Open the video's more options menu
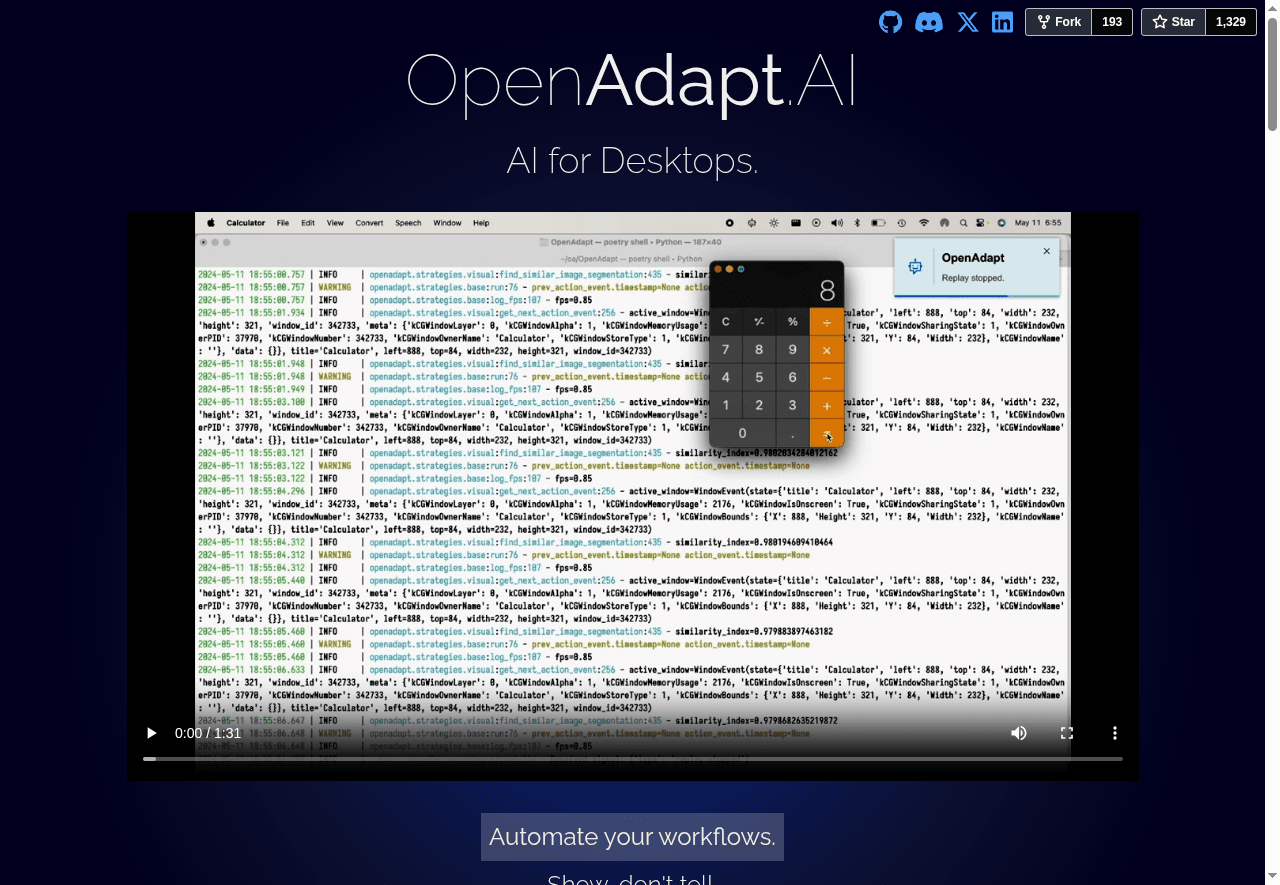This screenshot has height=885, width=1280. coord(1115,733)
